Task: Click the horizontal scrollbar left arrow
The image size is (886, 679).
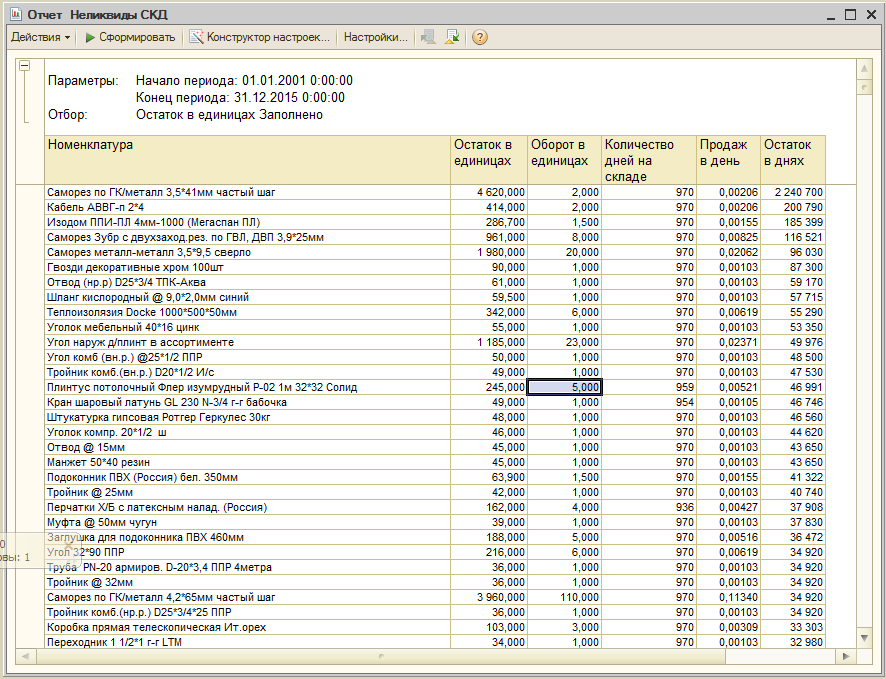Action: pyautogui.click(x=25, y=656)
